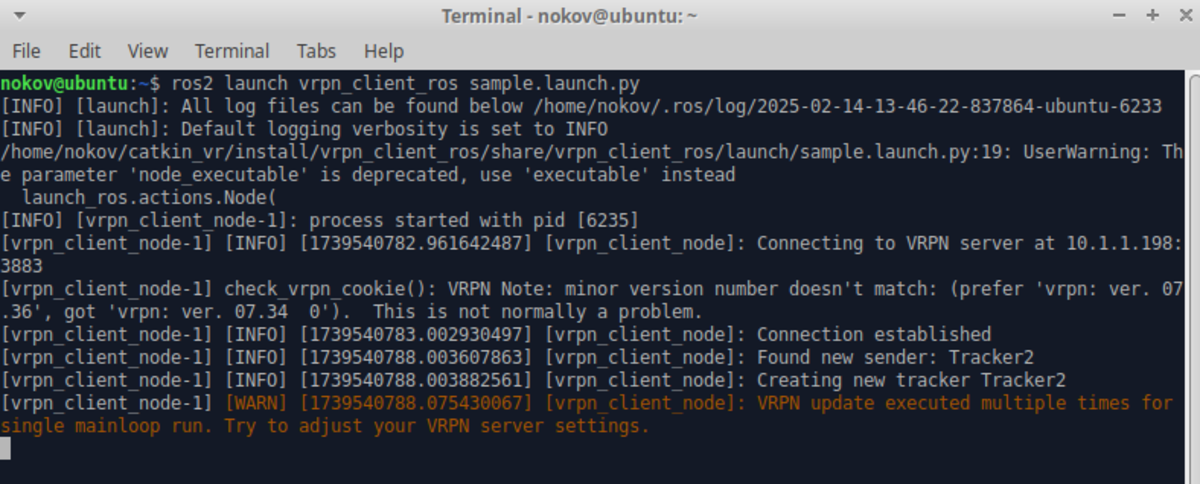Open the Help menu
Screen dimensions: 1200x484
click(384, 51)
